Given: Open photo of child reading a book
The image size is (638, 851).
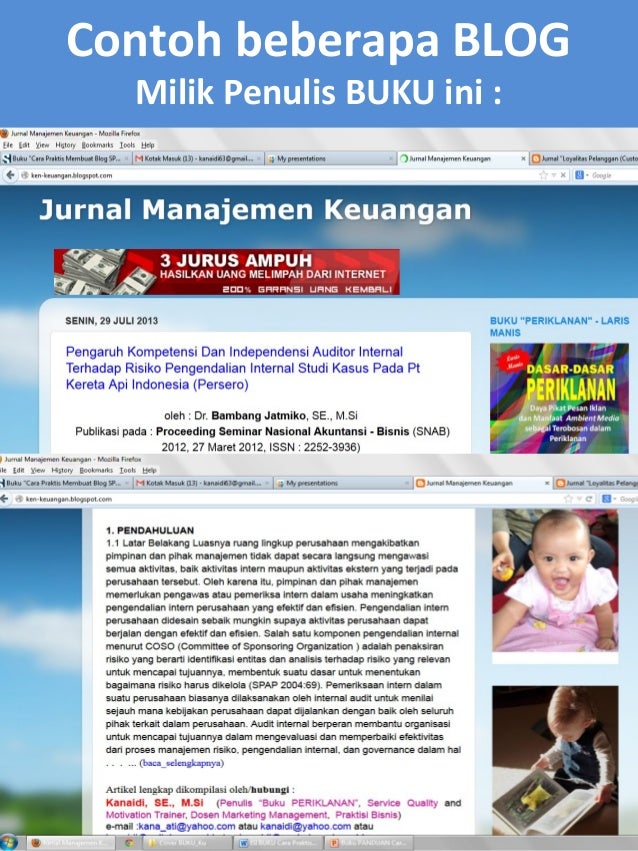Looking at the screenshot, I should click(x=555, y=760).
